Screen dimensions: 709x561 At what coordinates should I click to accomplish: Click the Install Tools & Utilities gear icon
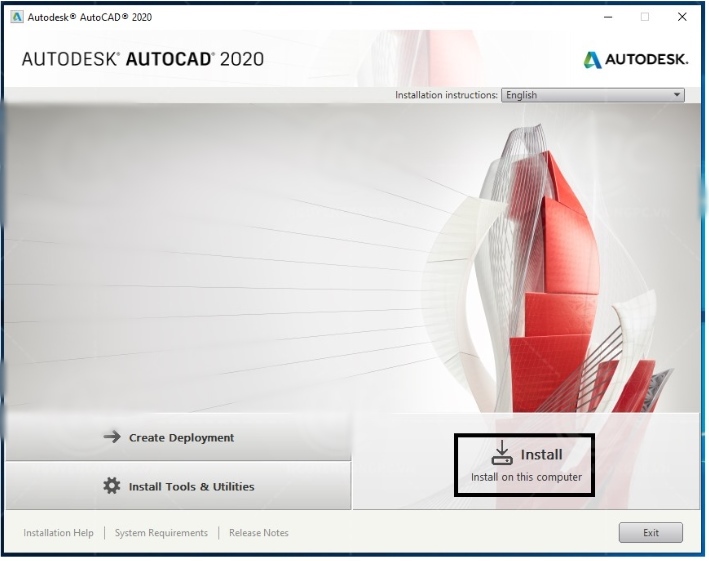point(112,486)
